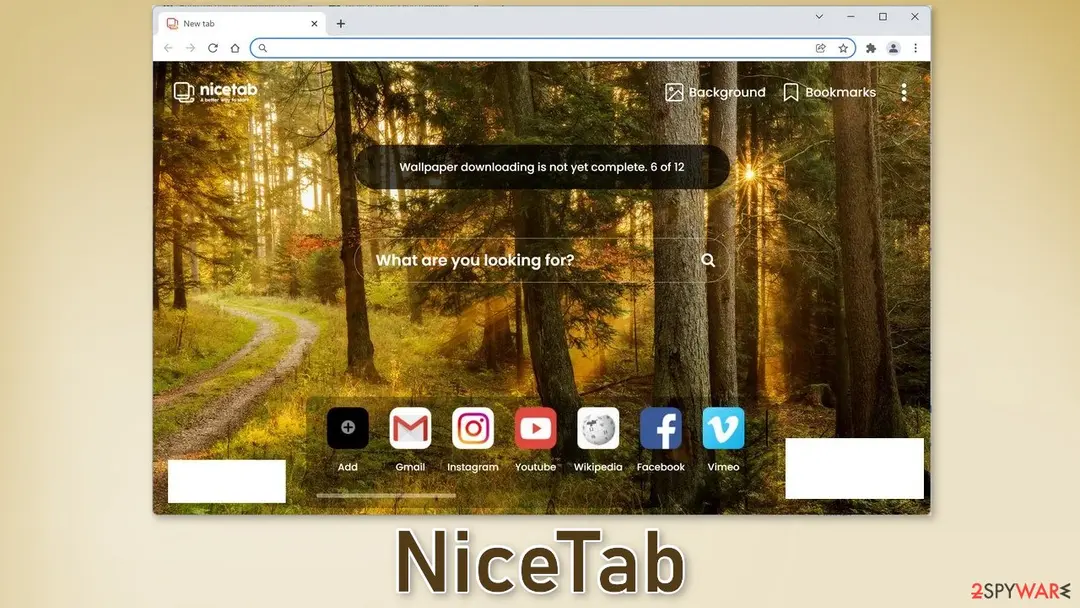Open NiceTab three-dot options menu
The width and height of the screenshot is (1080, 608).
click(x=904, y=92)
